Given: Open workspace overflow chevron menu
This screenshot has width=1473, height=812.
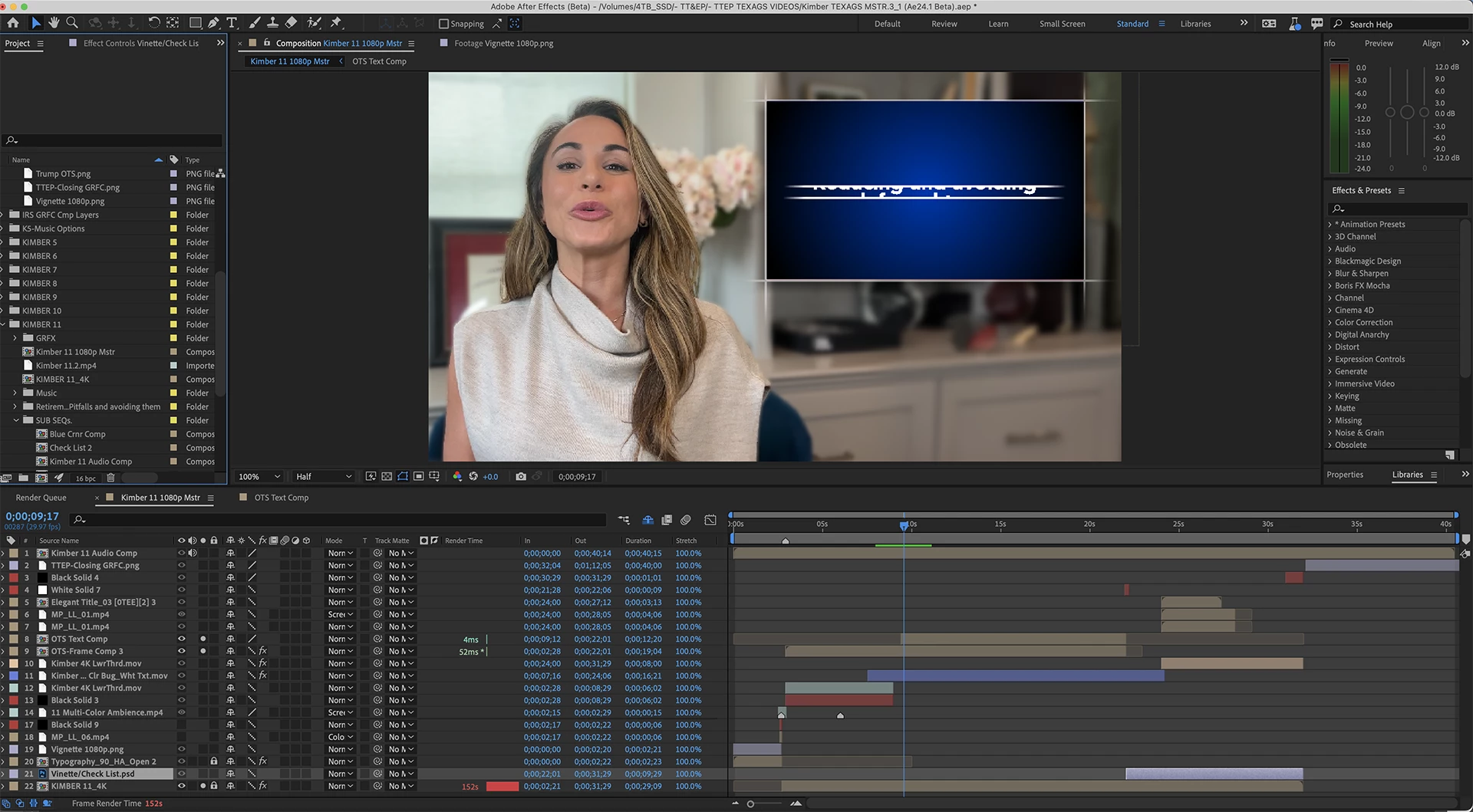Looking at the screenshot, I should point(1244,24).
